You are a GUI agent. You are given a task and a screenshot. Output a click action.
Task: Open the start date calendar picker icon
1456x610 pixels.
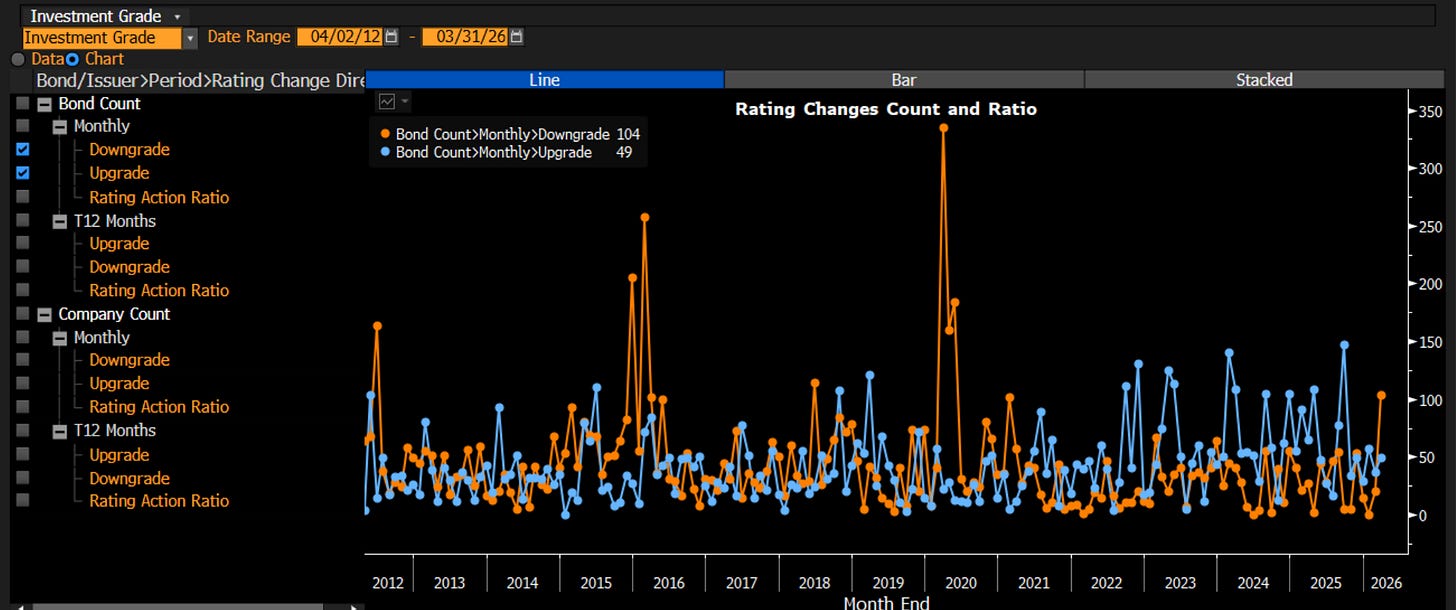(392, 37)
